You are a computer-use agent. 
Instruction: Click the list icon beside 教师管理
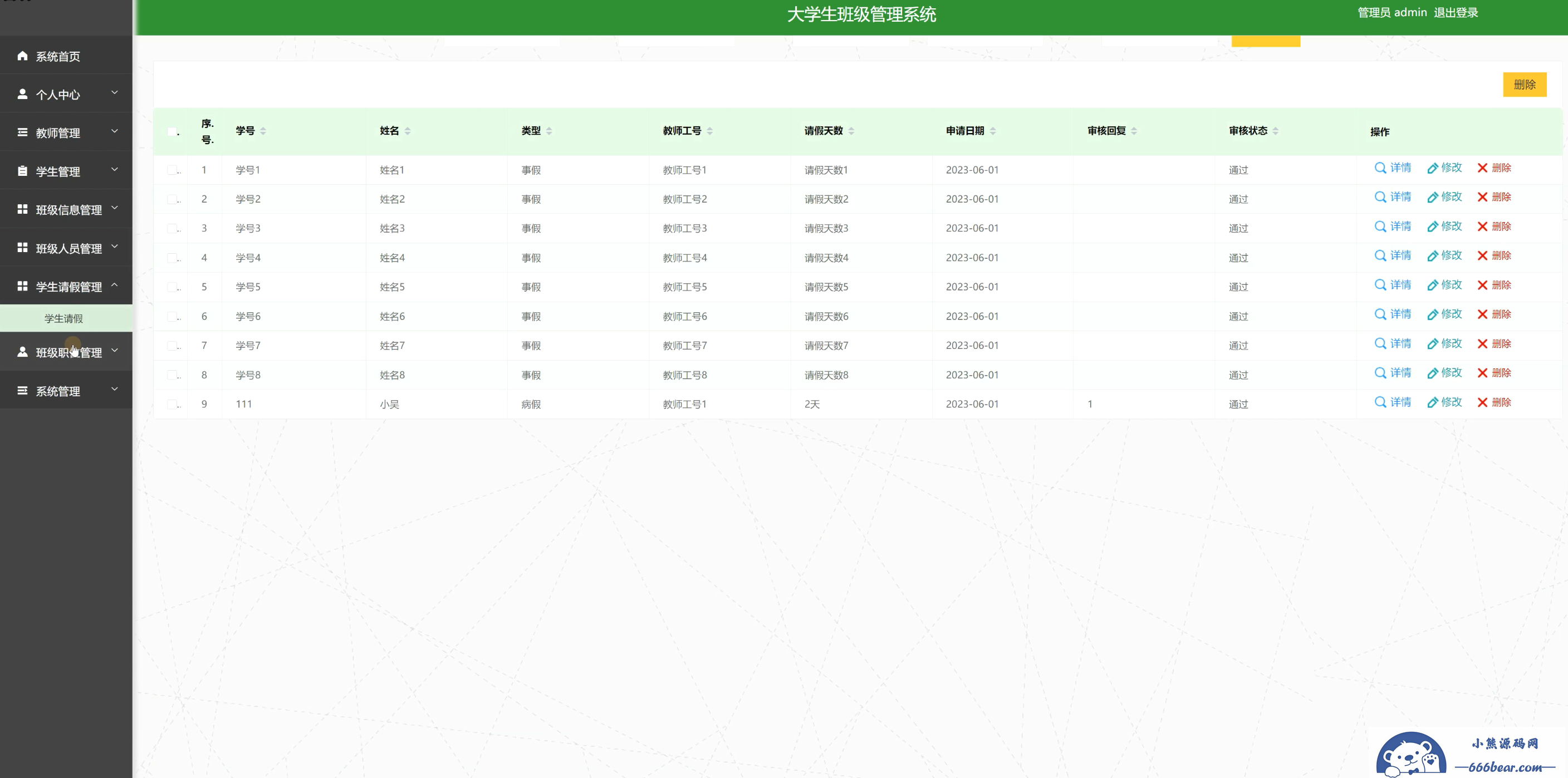point(22,132)
